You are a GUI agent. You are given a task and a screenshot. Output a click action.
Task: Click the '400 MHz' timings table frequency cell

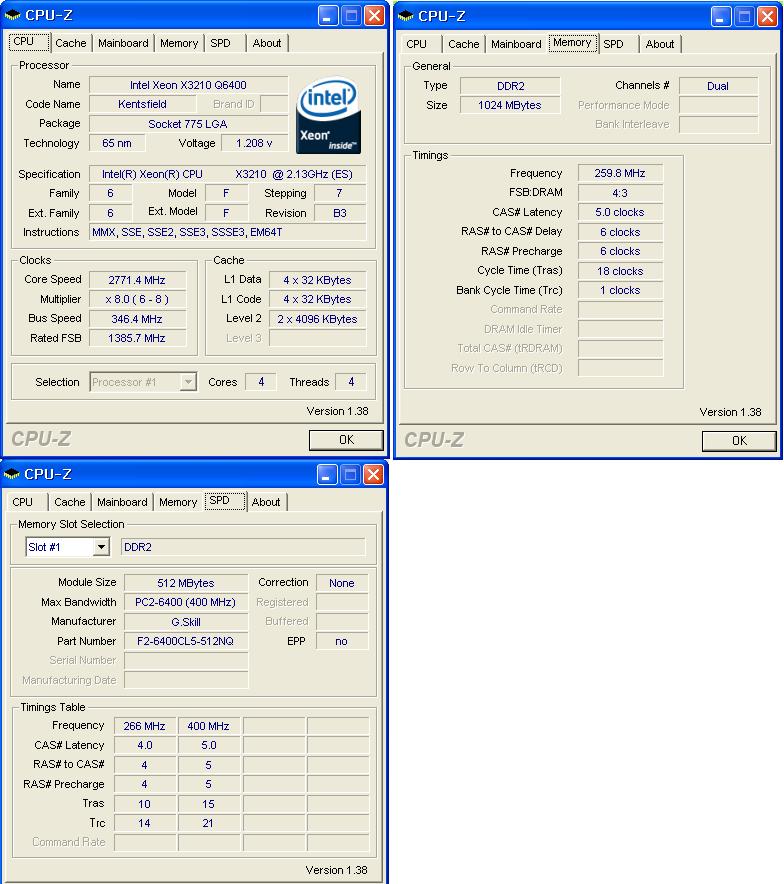209,726
